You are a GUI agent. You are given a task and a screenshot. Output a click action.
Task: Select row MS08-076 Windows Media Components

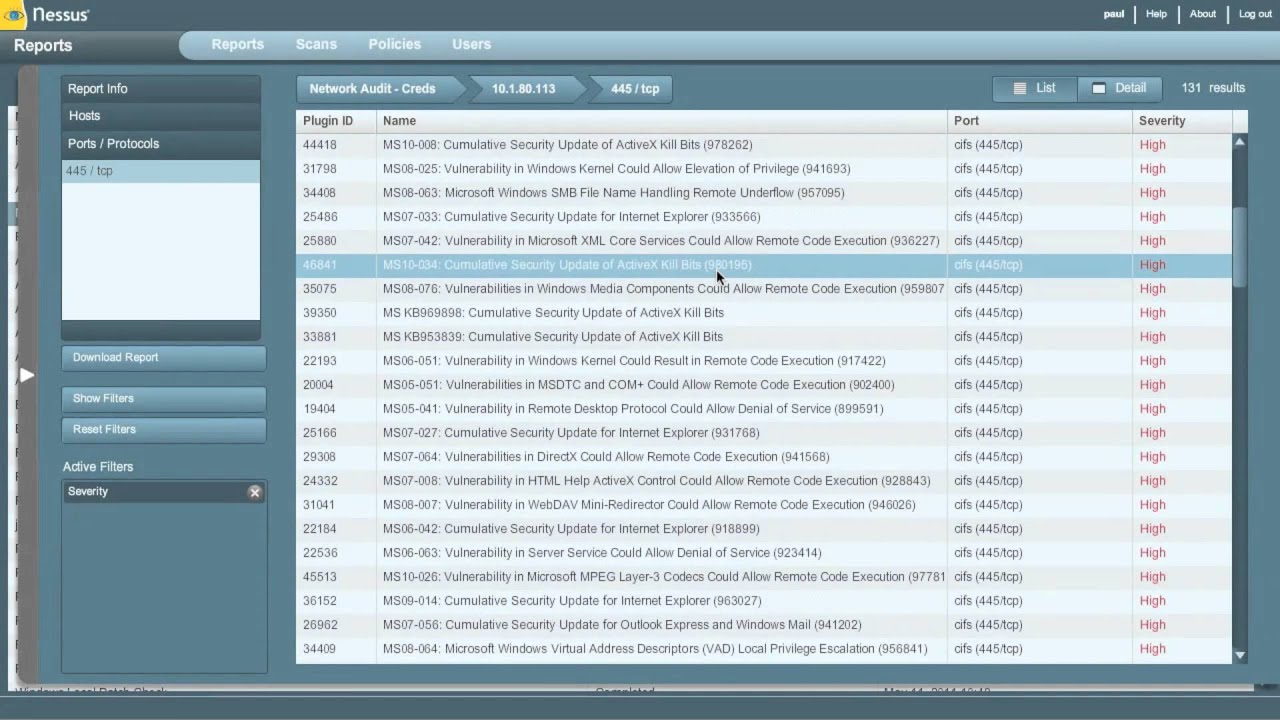click(764, 289)
